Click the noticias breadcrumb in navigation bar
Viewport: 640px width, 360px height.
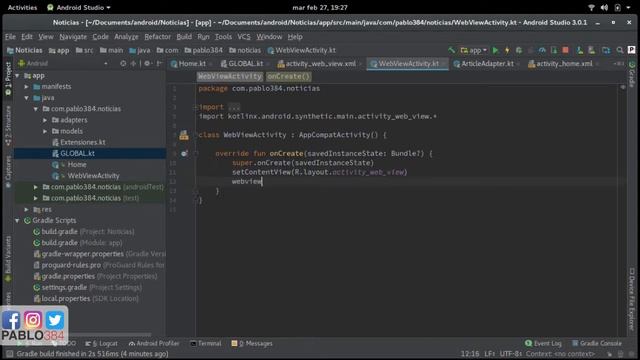245,50
